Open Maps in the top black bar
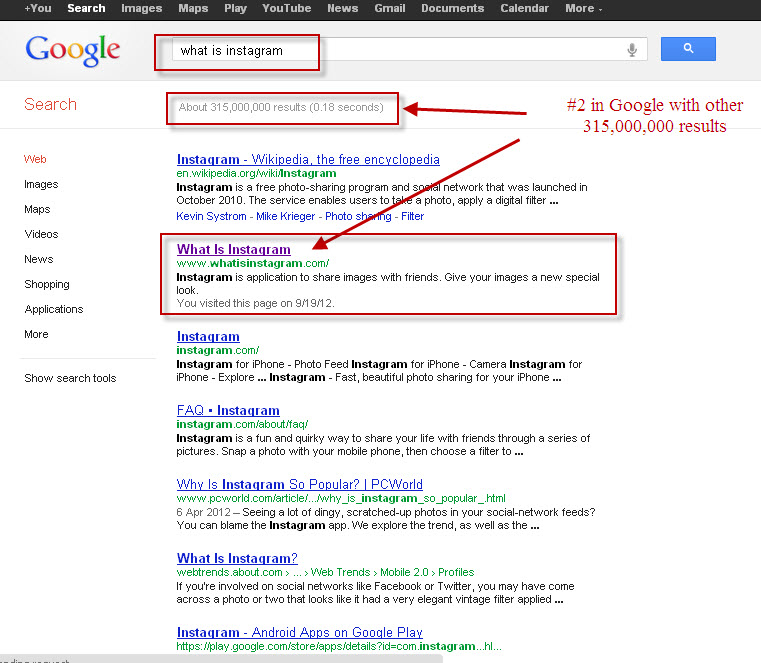 pyautogui.click(x=193, y=8)
